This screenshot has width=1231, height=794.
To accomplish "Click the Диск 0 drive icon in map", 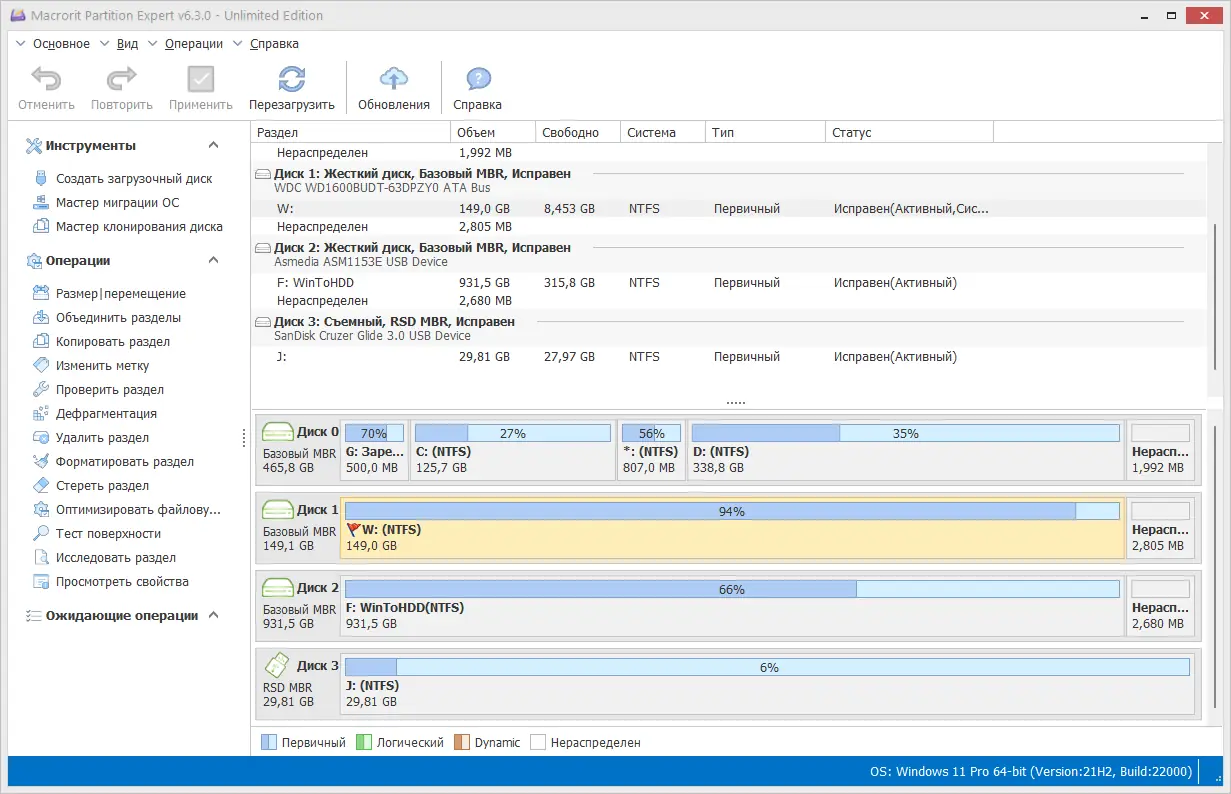I will [x=277, y=432].
